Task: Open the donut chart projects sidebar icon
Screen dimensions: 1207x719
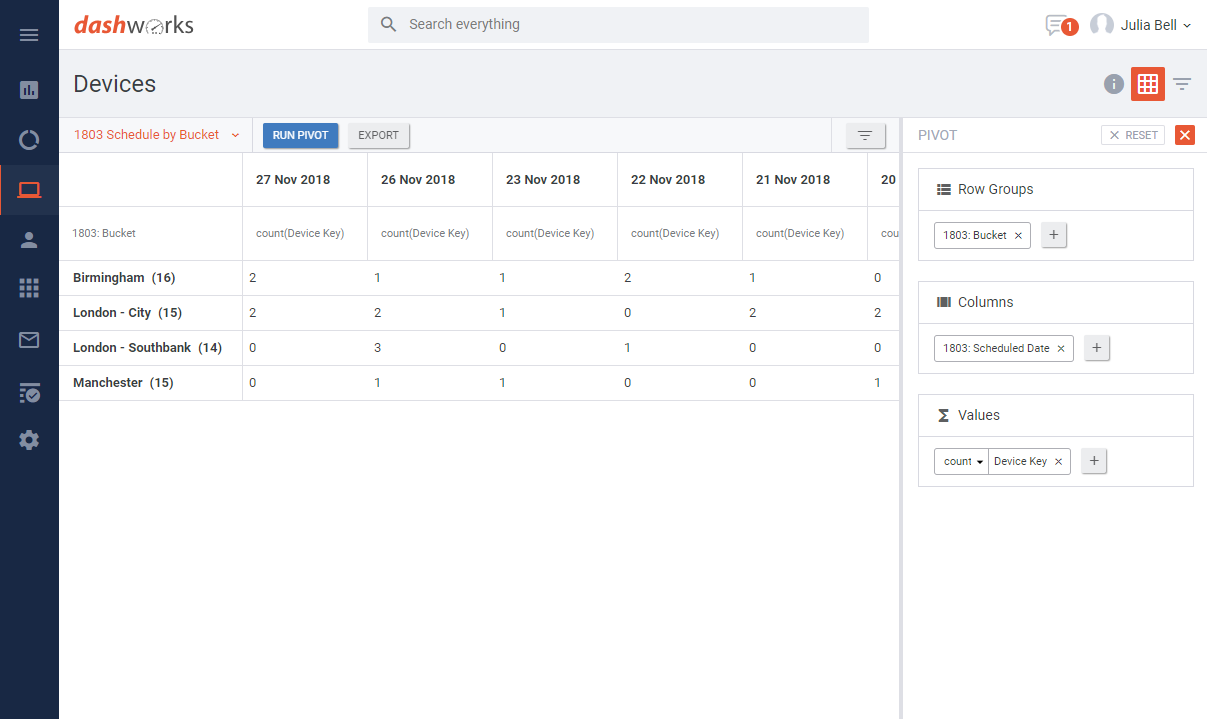Action: [29, 140]
